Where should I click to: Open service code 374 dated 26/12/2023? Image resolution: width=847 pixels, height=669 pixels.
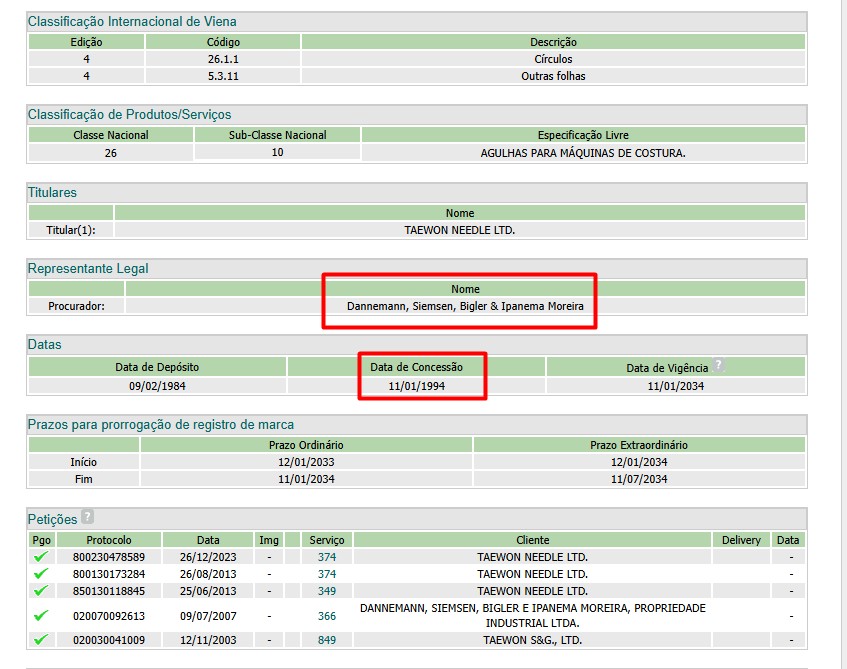[327, 557]
